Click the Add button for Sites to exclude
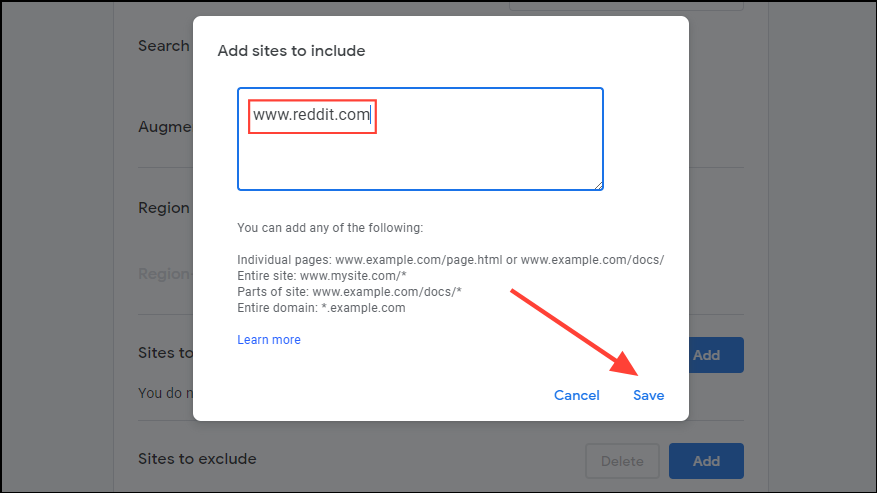This screenshot has height=493, width=877. (706, 461)
